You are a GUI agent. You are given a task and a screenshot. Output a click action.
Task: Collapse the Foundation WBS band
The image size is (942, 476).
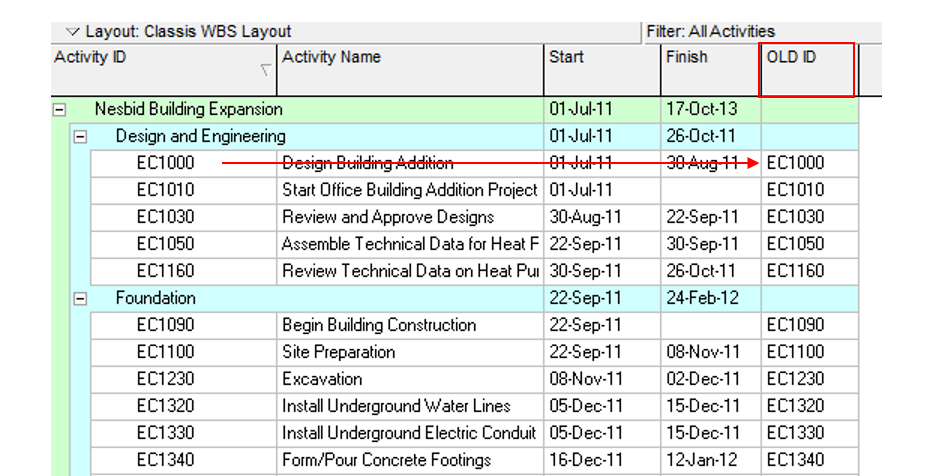point(80,299)
